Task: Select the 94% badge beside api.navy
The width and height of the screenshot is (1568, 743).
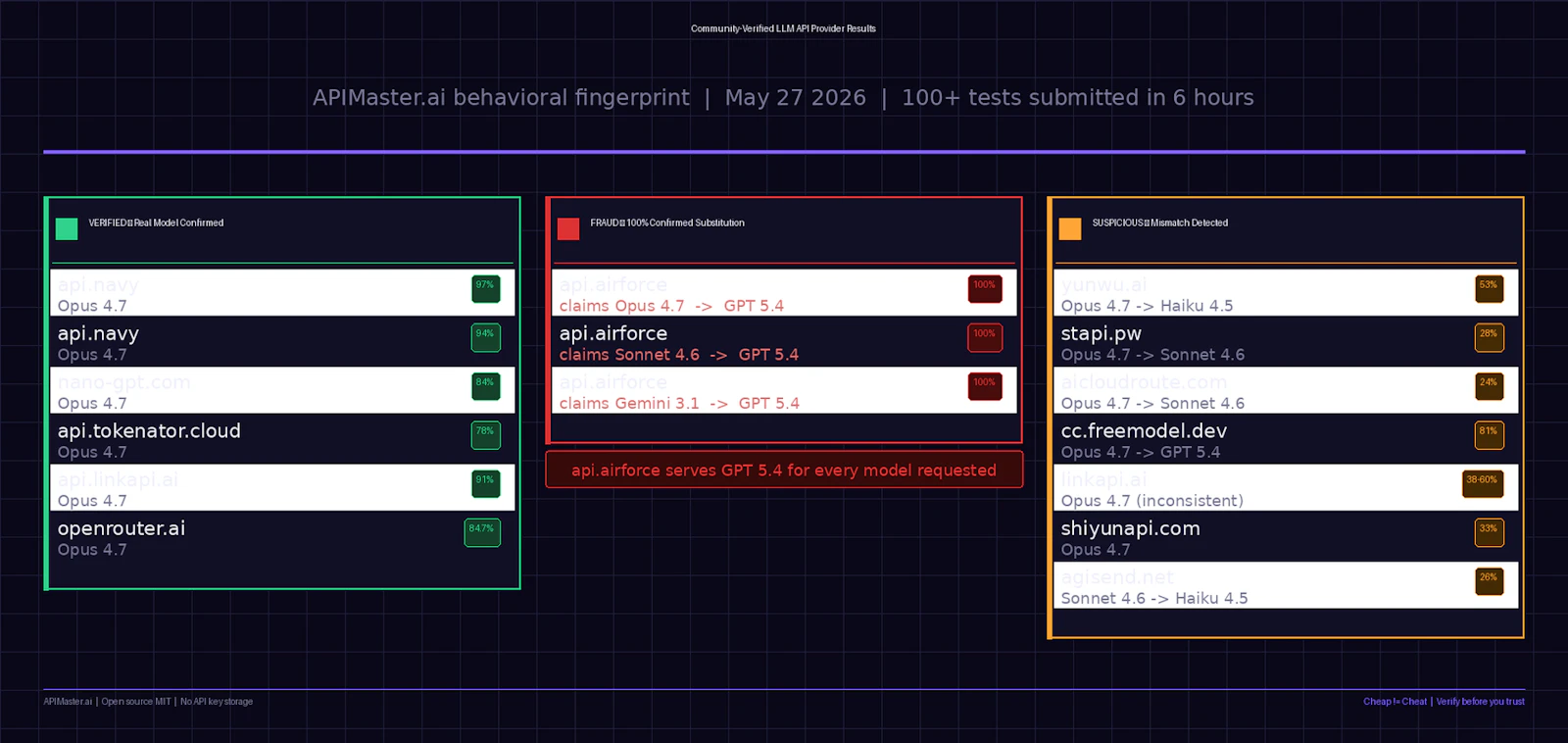Action: [486, 337]
